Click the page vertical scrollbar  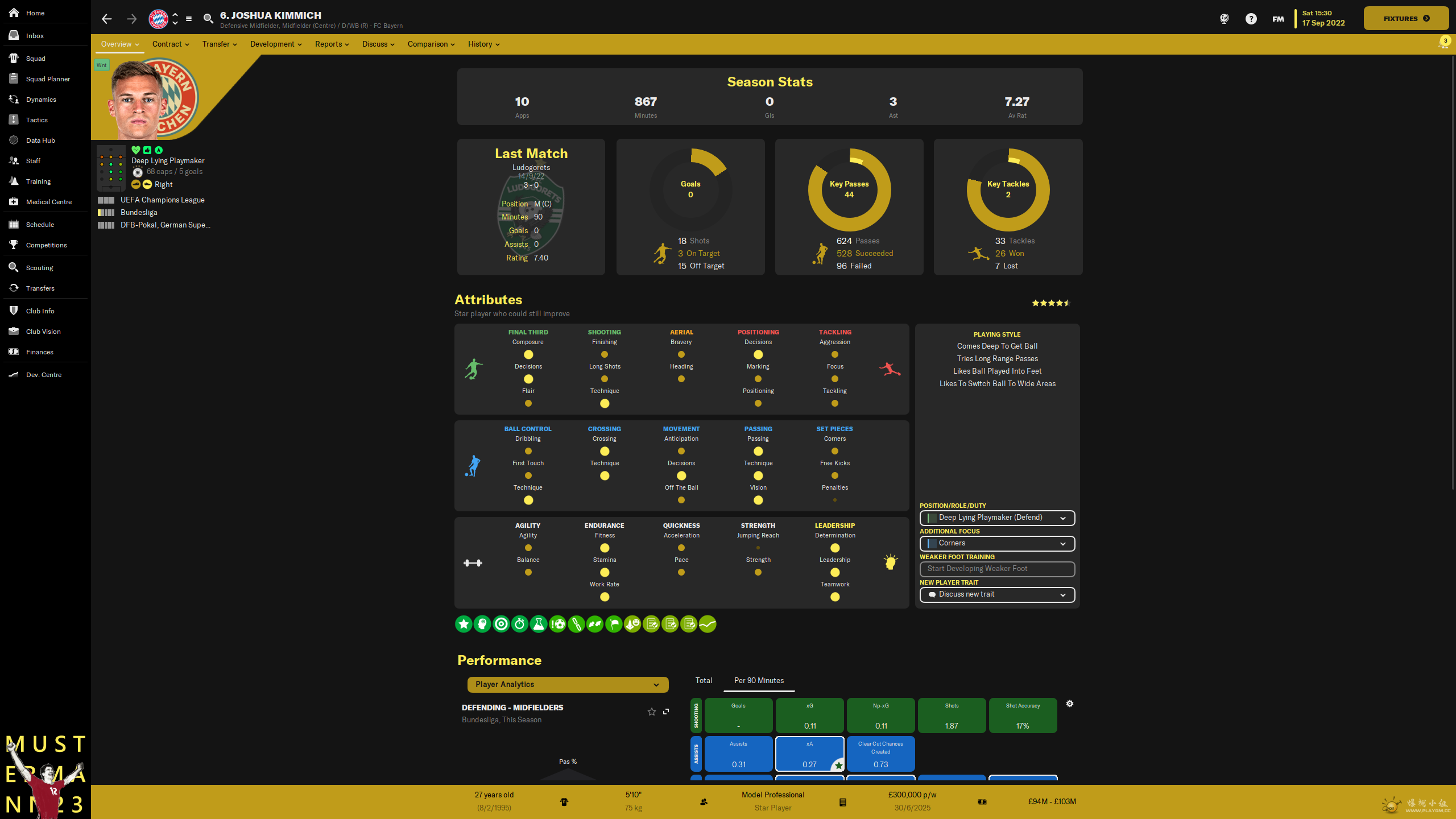(1453, 273)
